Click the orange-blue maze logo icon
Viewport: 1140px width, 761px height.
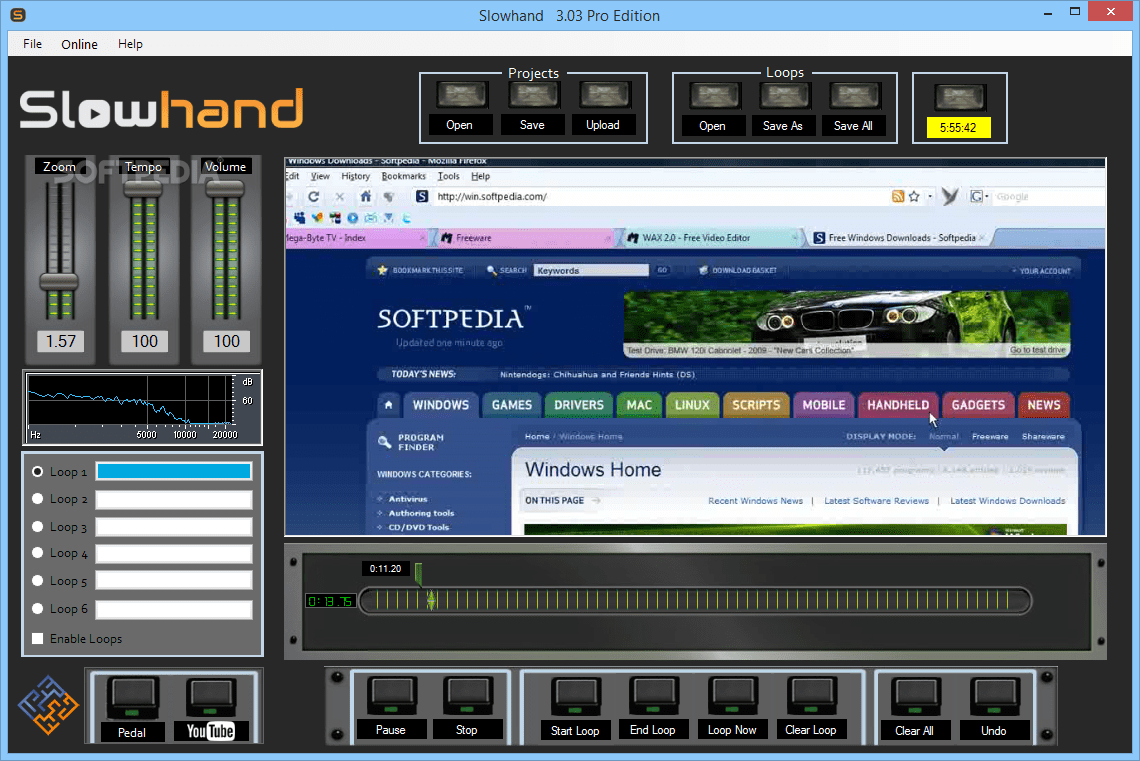(x=48, y=705)
